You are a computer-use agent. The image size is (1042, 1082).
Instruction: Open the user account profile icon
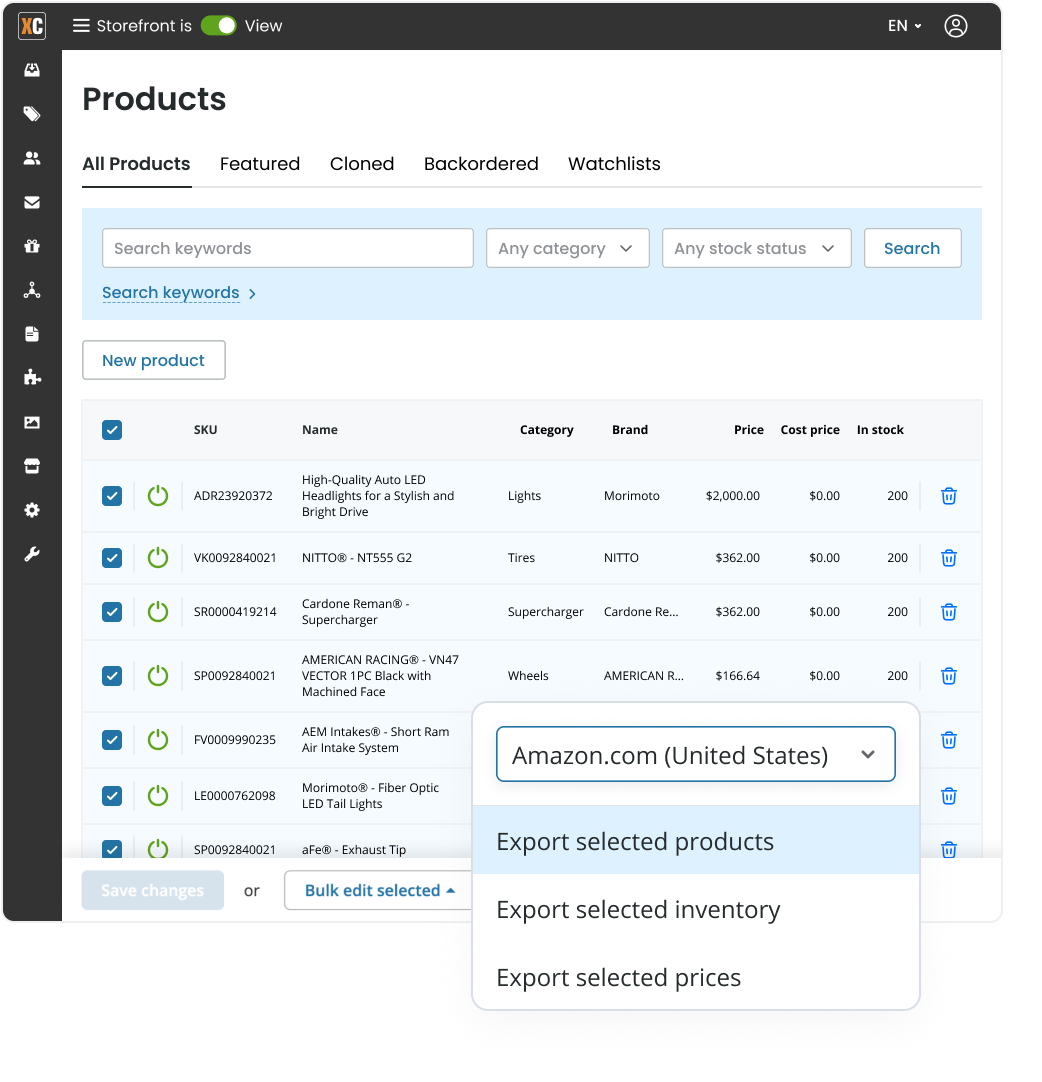click(955, 26)
